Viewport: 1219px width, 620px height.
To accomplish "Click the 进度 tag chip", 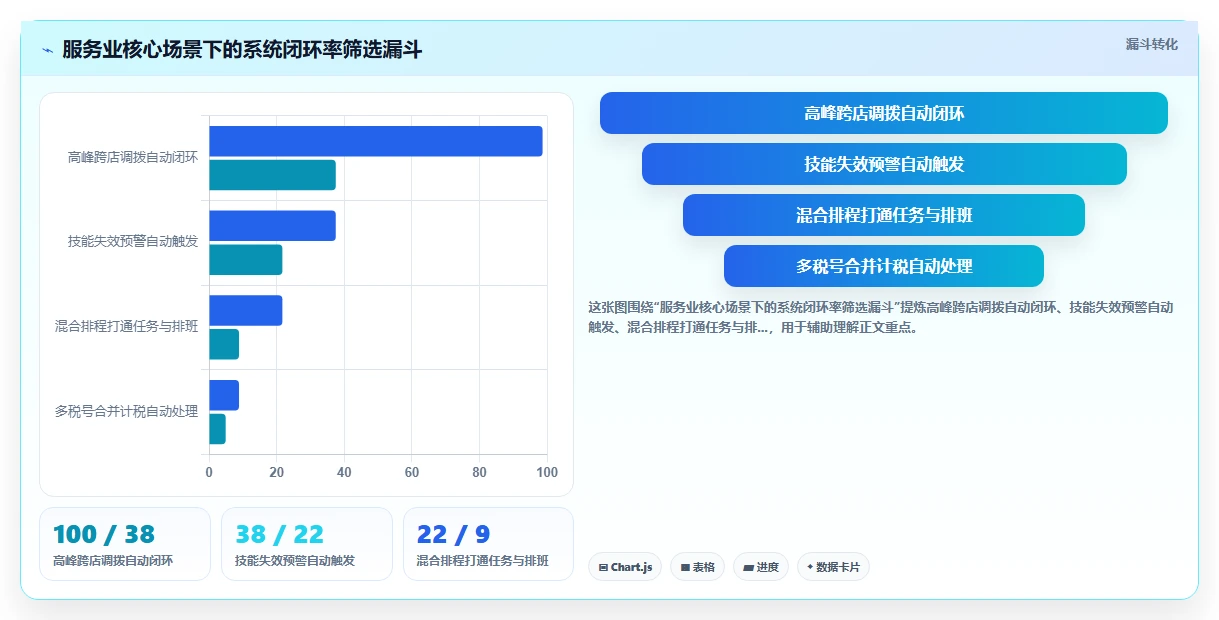I will click(761, 567).
